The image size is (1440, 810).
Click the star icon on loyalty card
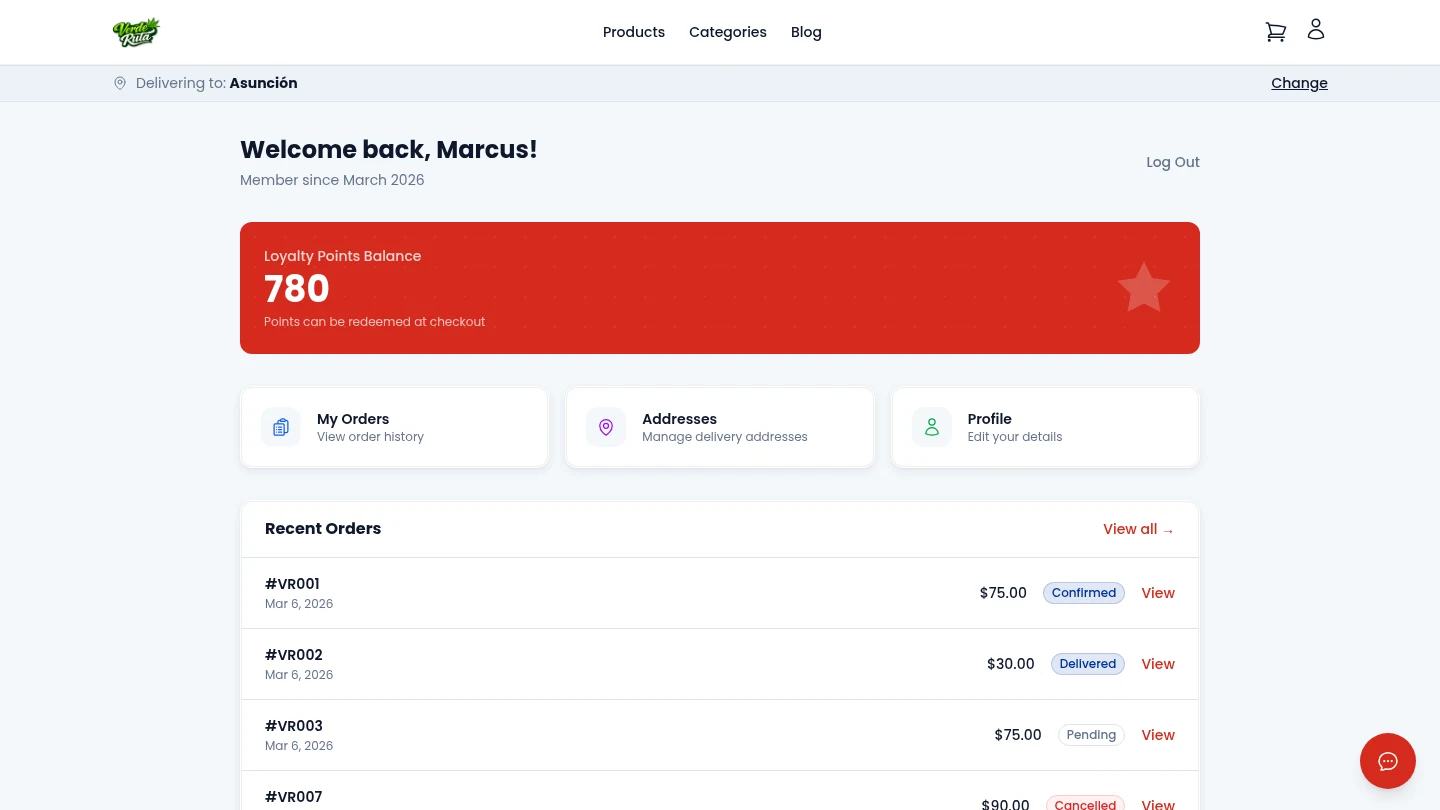tap(1143, 287)
